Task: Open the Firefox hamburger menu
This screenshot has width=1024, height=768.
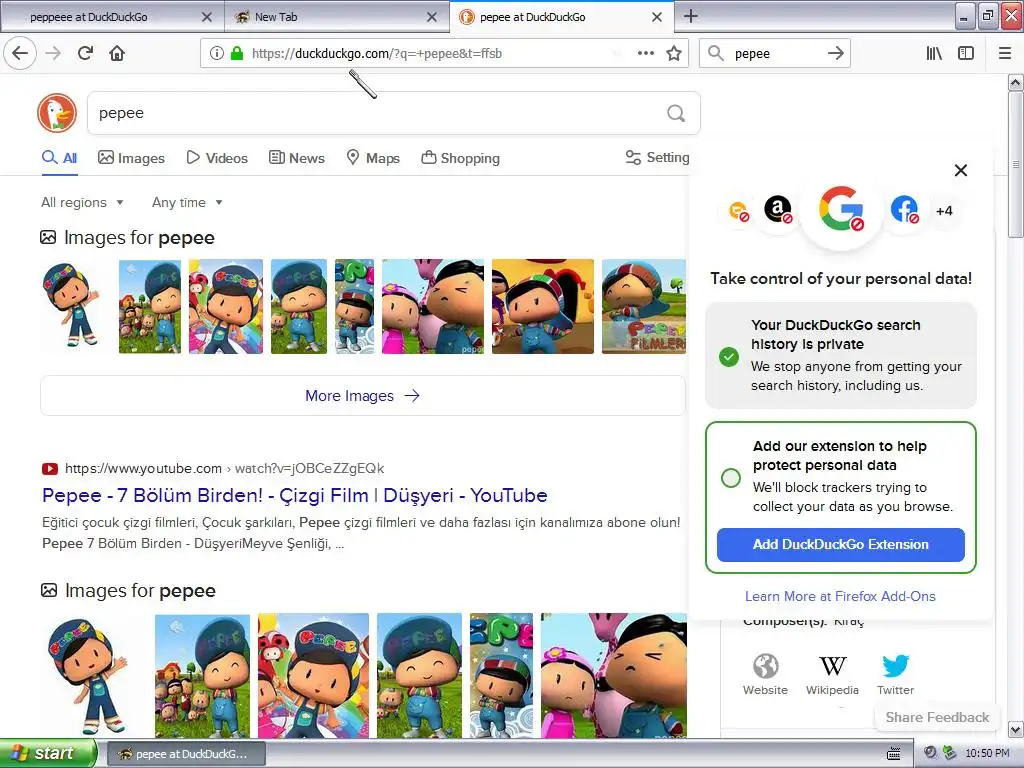Action: 1004,53
